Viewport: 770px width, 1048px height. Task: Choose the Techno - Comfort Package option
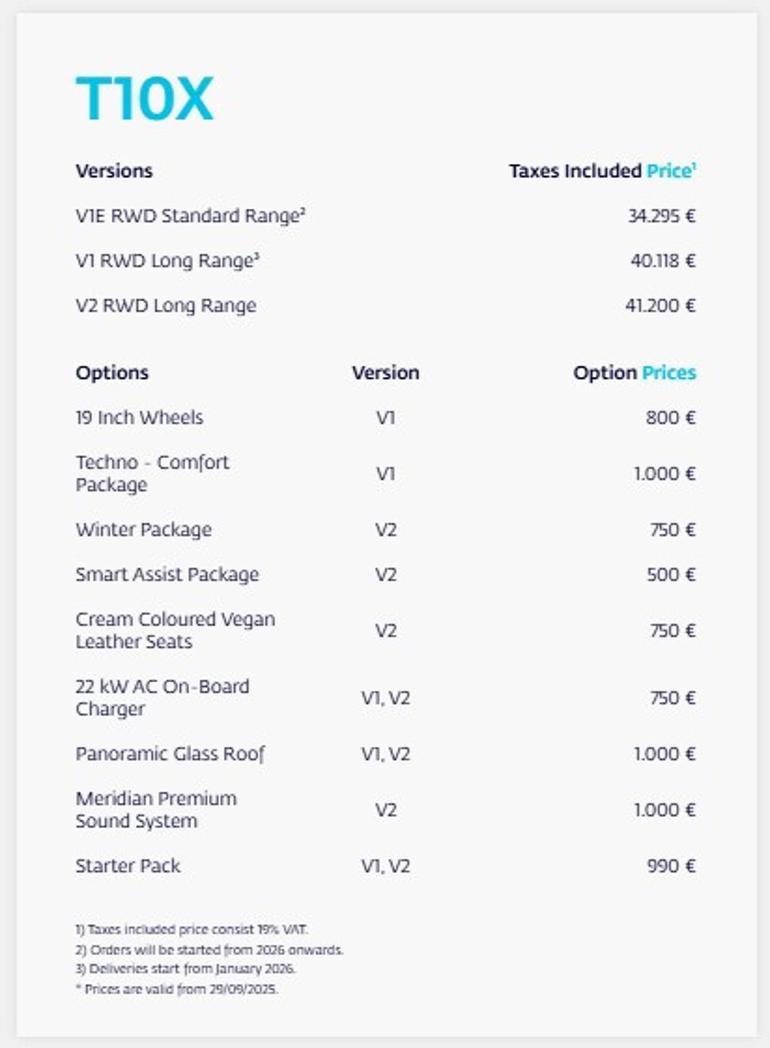point(152,474)
